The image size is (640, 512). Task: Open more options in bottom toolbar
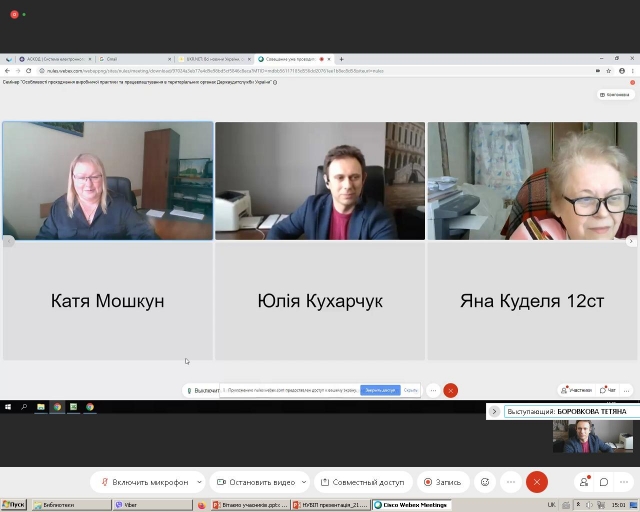[x=509, y=482]
